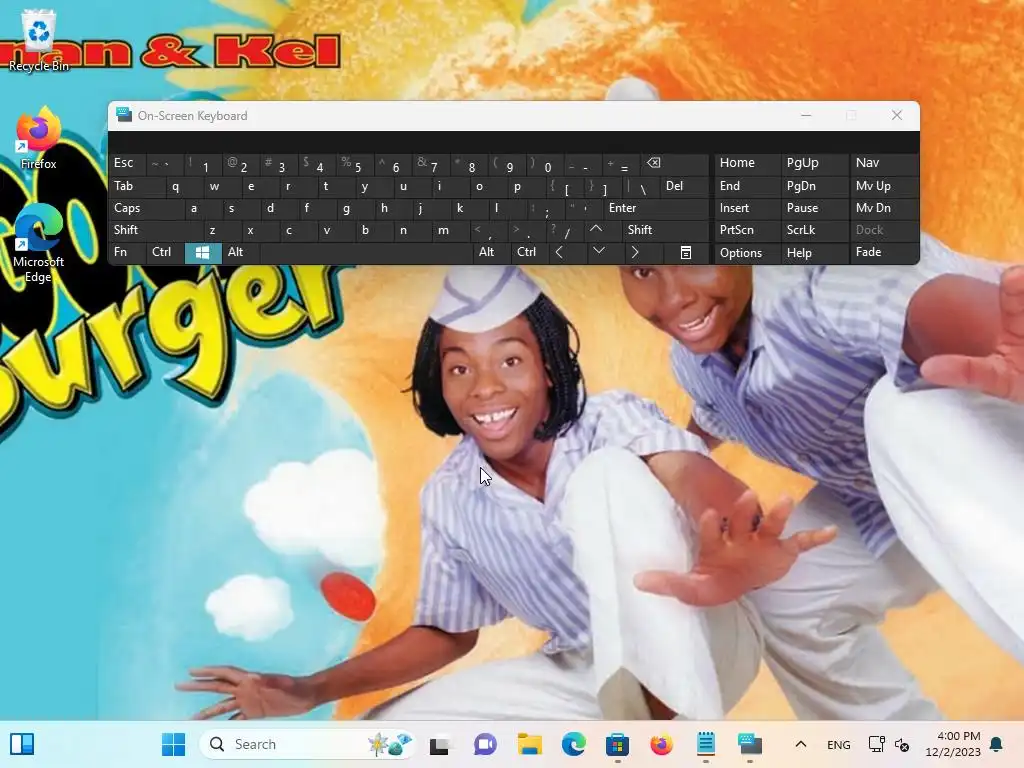Screen dimensions: 1024x768
Task: Click the Options key
Action: click(x=747, y=253)
